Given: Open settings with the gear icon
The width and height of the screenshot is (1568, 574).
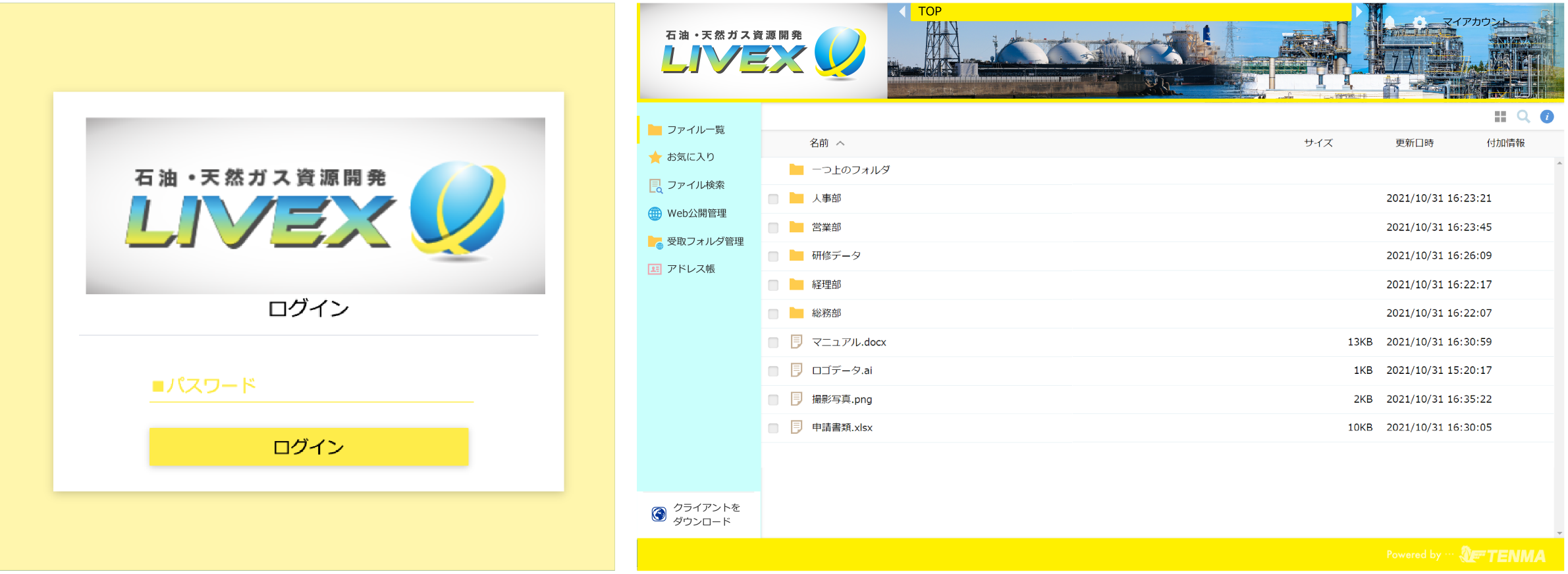Looking at the screenshot, I should point(1420,22).
